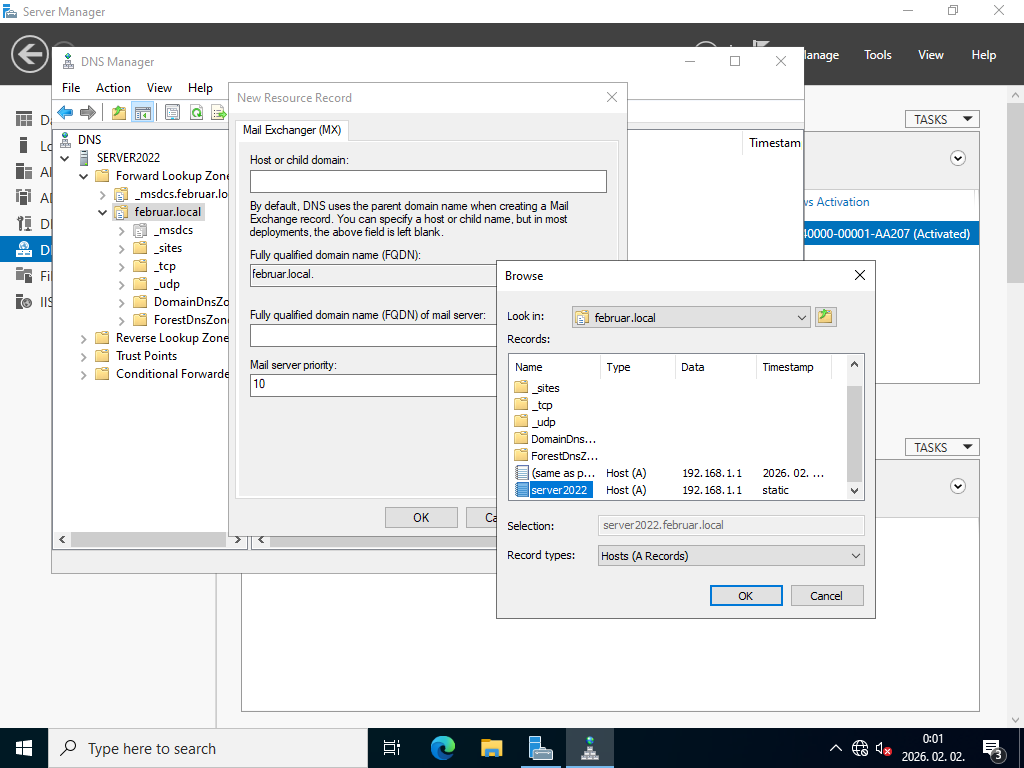
Task: Toggle the show/hide console tree toolbar icon
Action: tap(142, 112)
